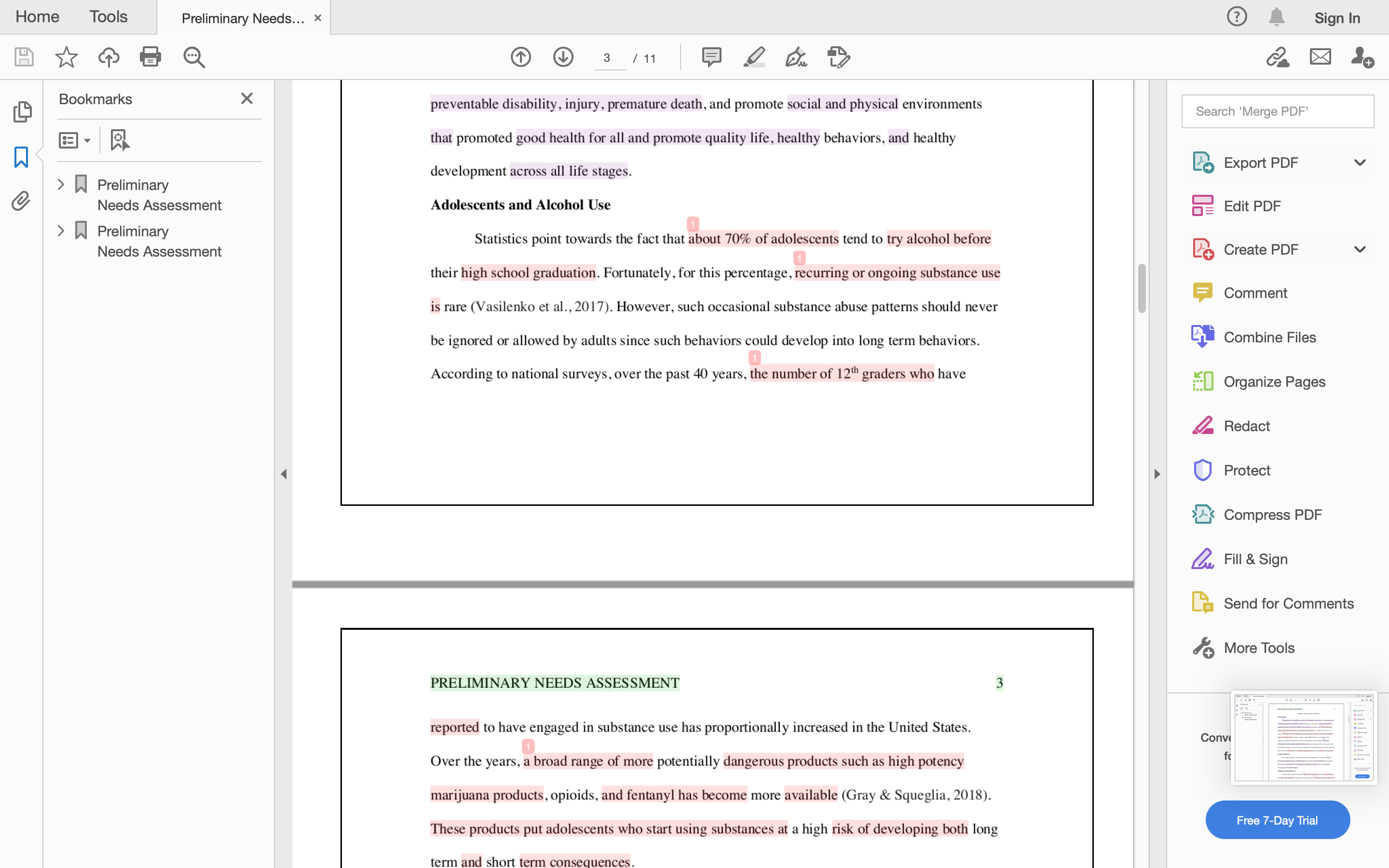
Task: Open the comment marker above 'about 70%'
Action: (693, 224)
